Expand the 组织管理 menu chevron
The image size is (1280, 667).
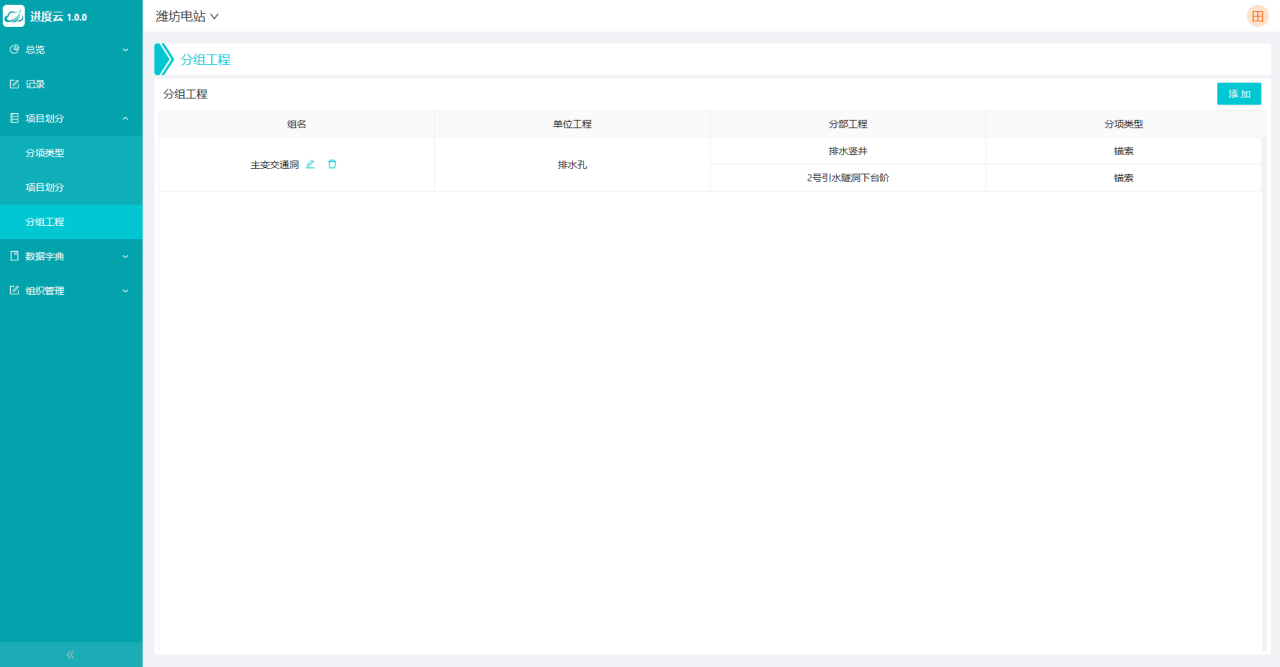(x=125, y=291)
